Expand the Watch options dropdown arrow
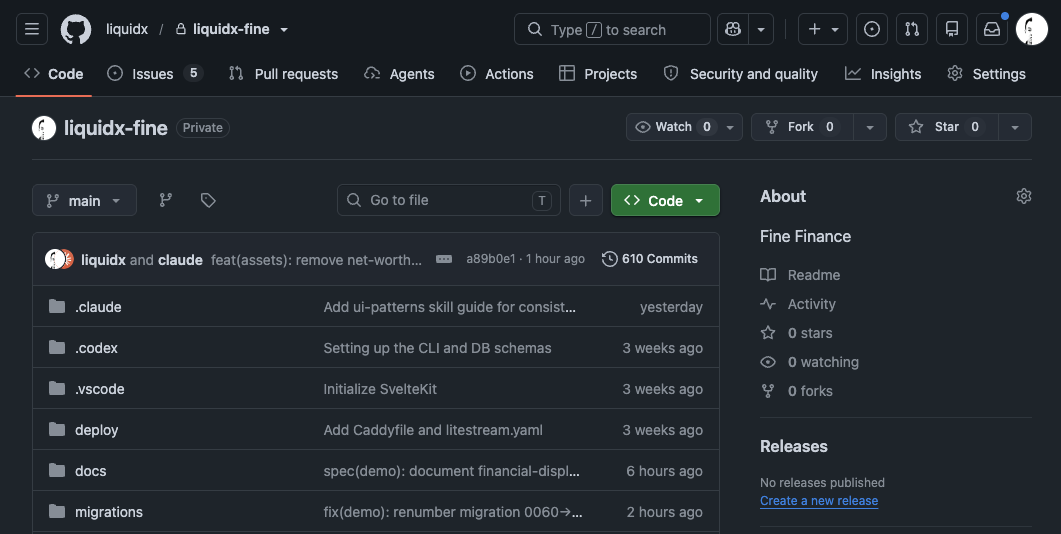1061x534 pixels. (x=730, y=127)
